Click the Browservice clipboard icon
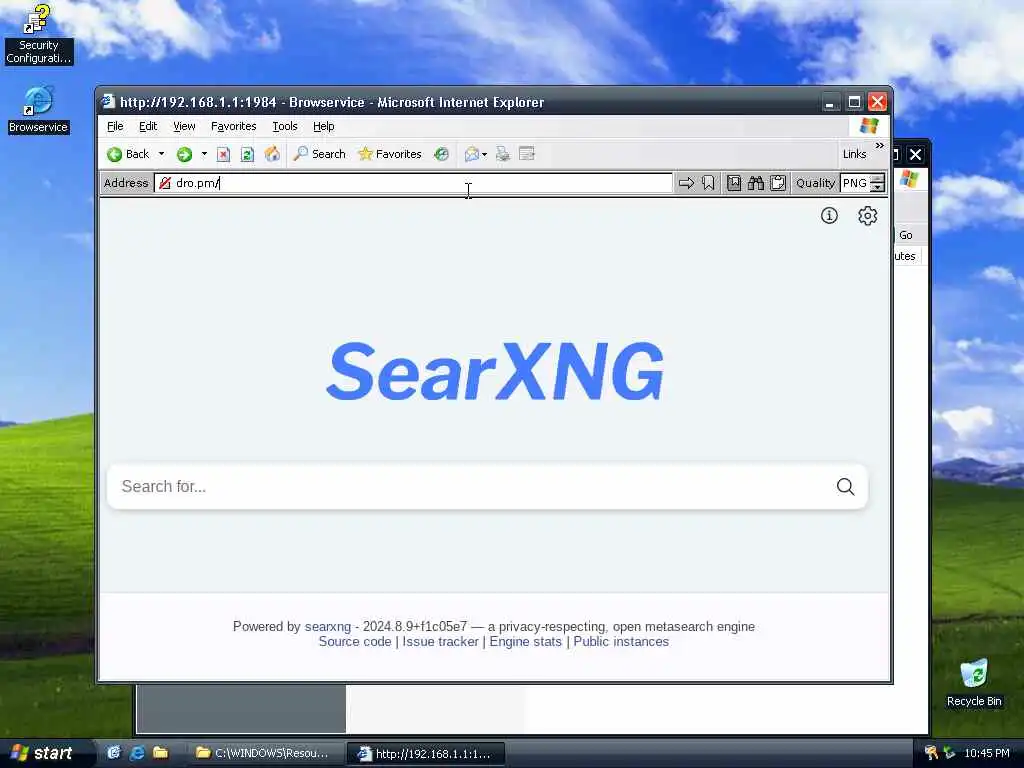This screenshot has height=768, width=1024. [777, 183]
